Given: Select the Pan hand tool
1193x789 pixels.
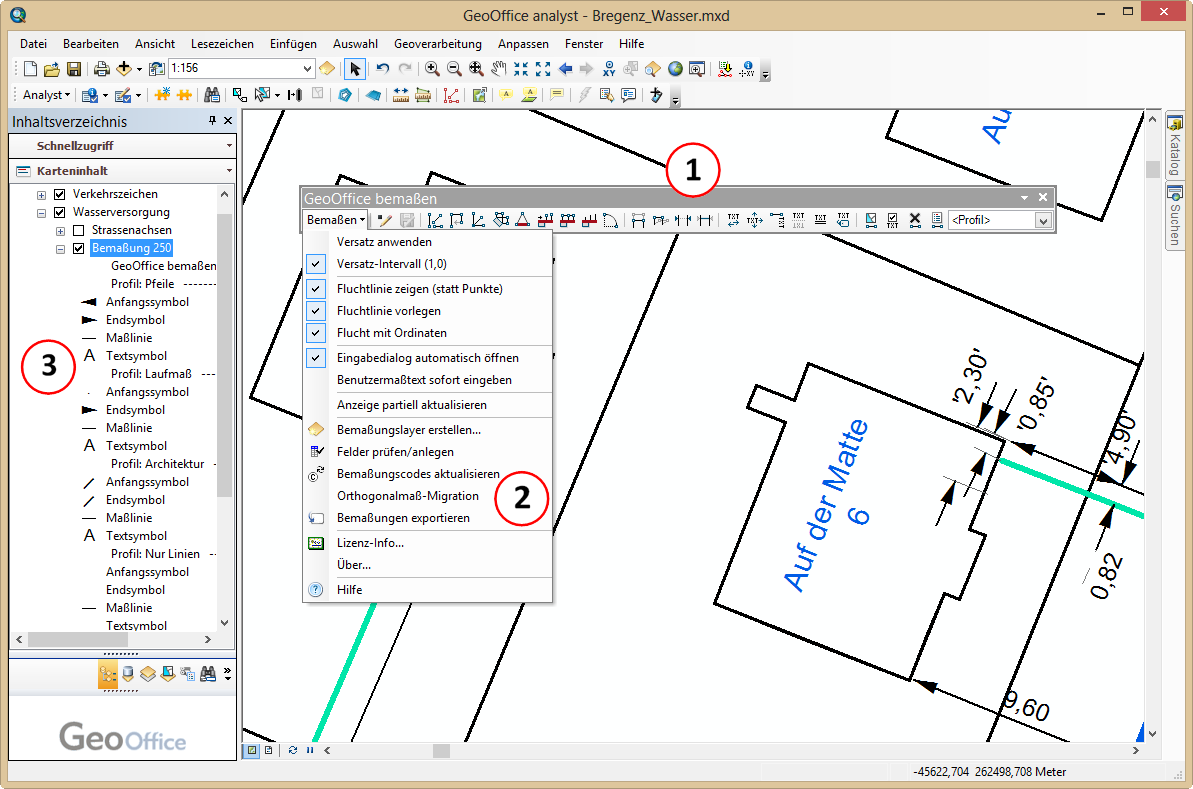Looking at the screenshot, I should click(x=498, y=69).
